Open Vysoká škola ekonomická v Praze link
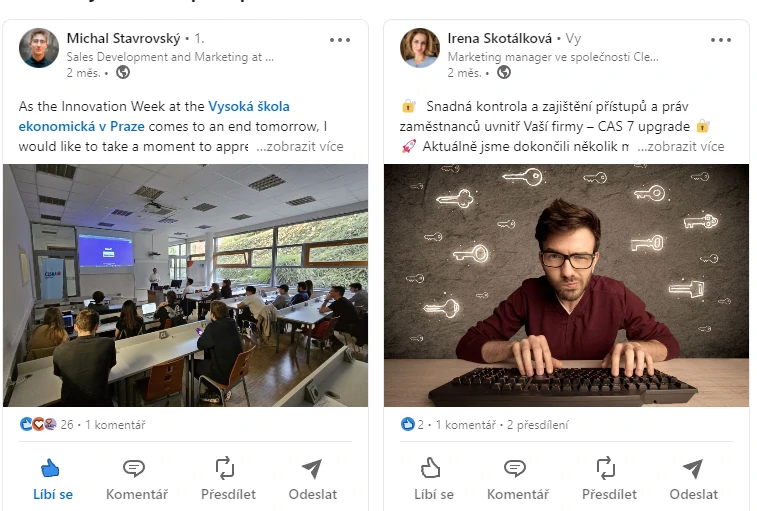The image size is (757, 511). point(154,116)
